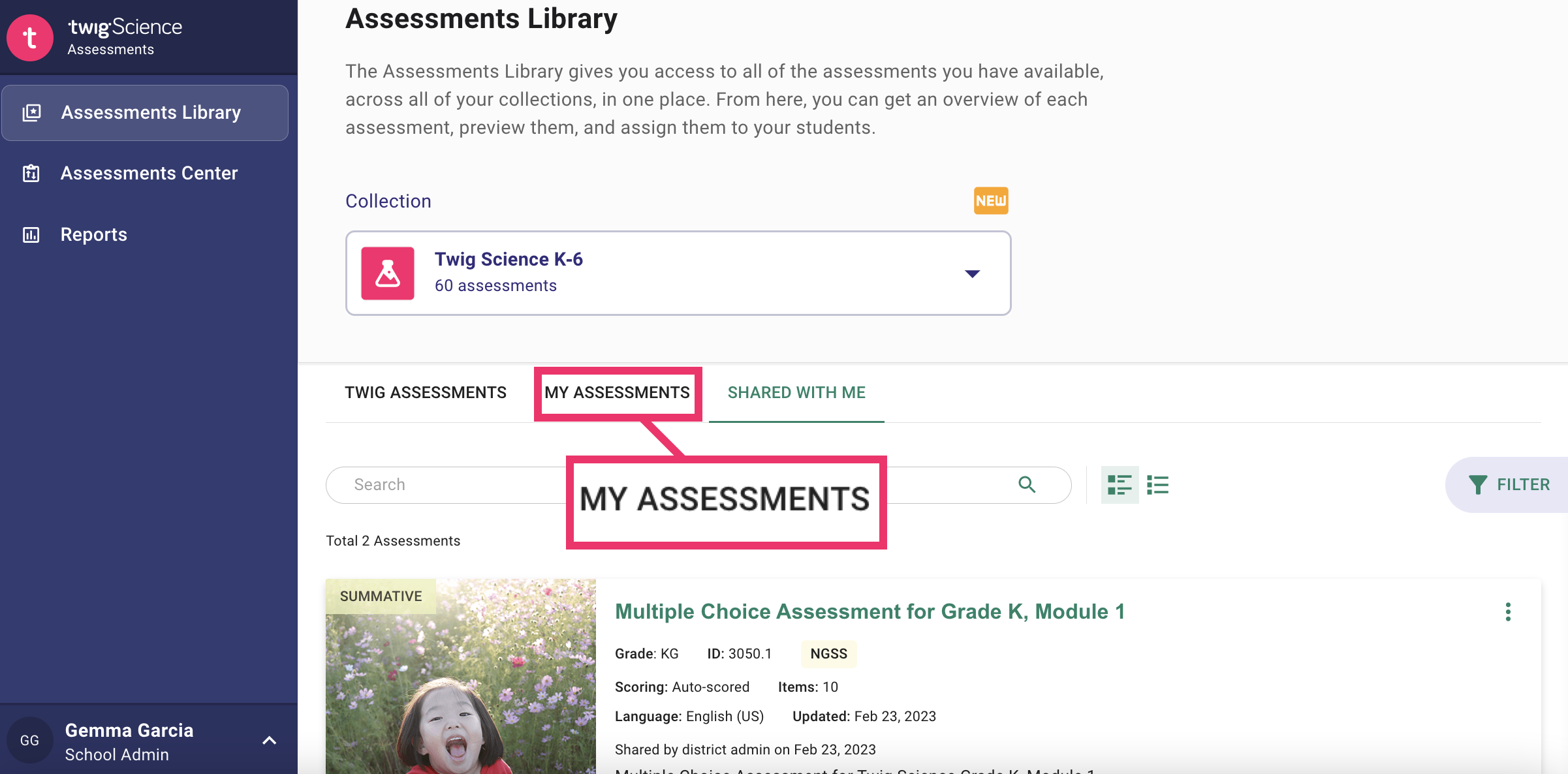Image resolution: width=1568 pixels, height=774 pixels.
Task: Click the pink flask collection icon
Action: 388,273
